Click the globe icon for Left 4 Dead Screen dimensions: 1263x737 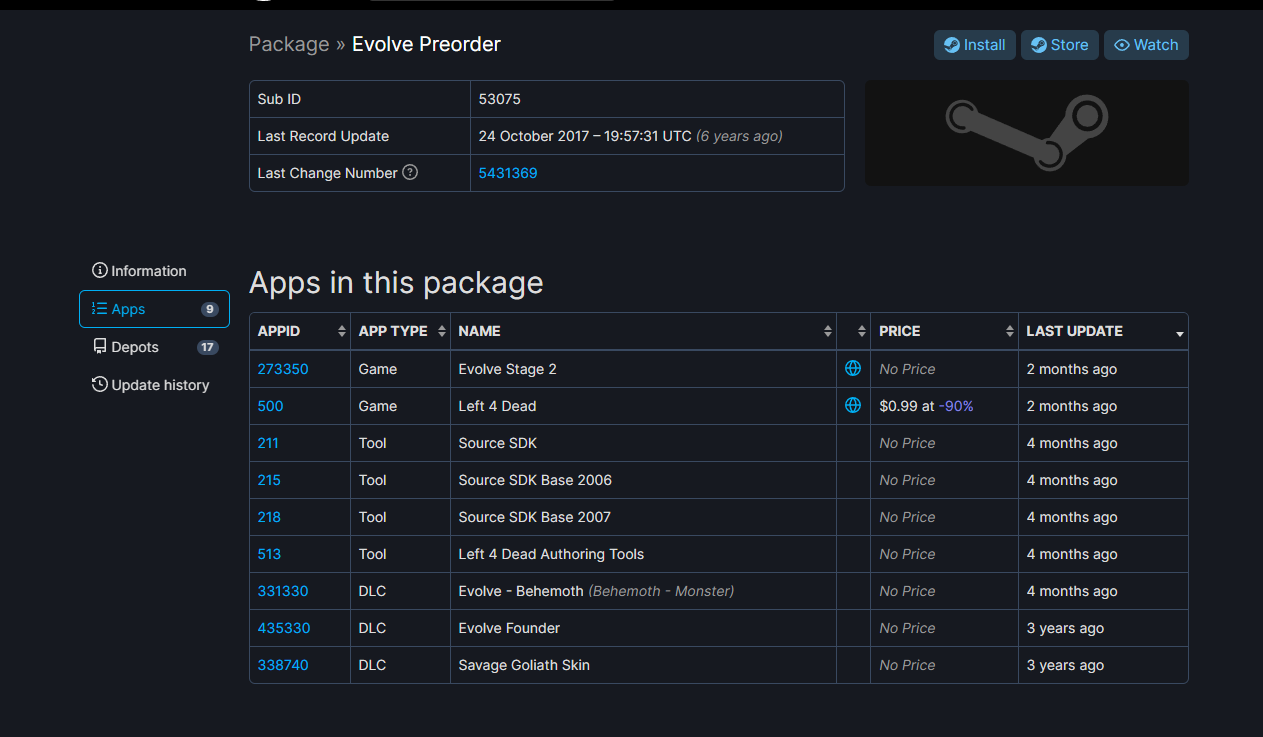(x=853, y=405)
